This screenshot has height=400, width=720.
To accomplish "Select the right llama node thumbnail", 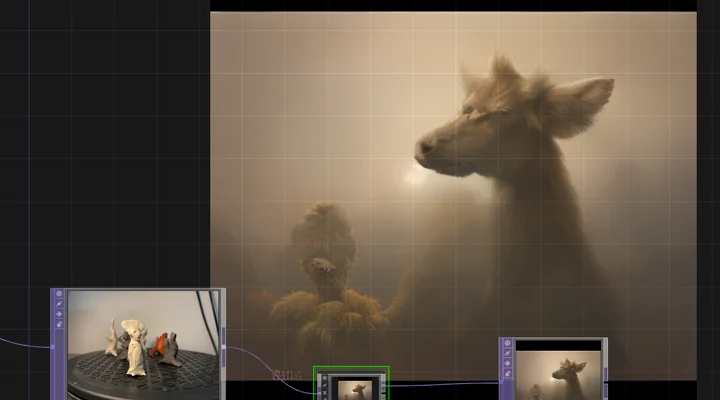I will (x=558, y=370).
